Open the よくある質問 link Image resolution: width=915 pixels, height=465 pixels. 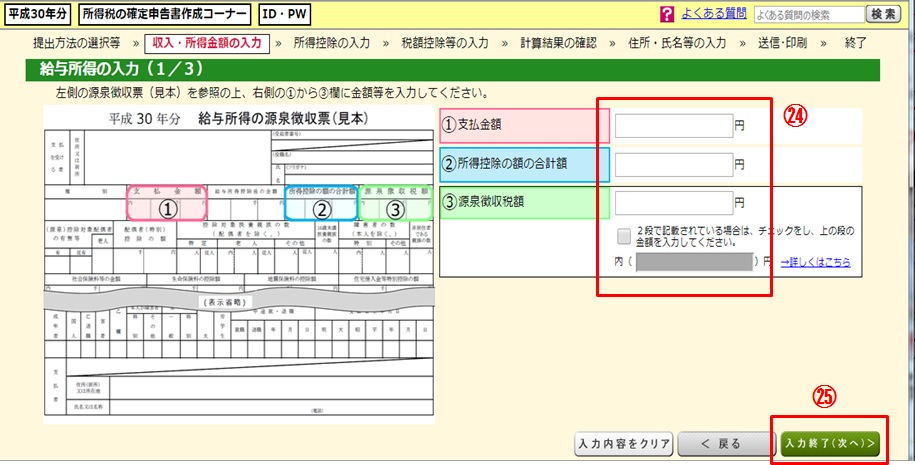tap(714, 14)
